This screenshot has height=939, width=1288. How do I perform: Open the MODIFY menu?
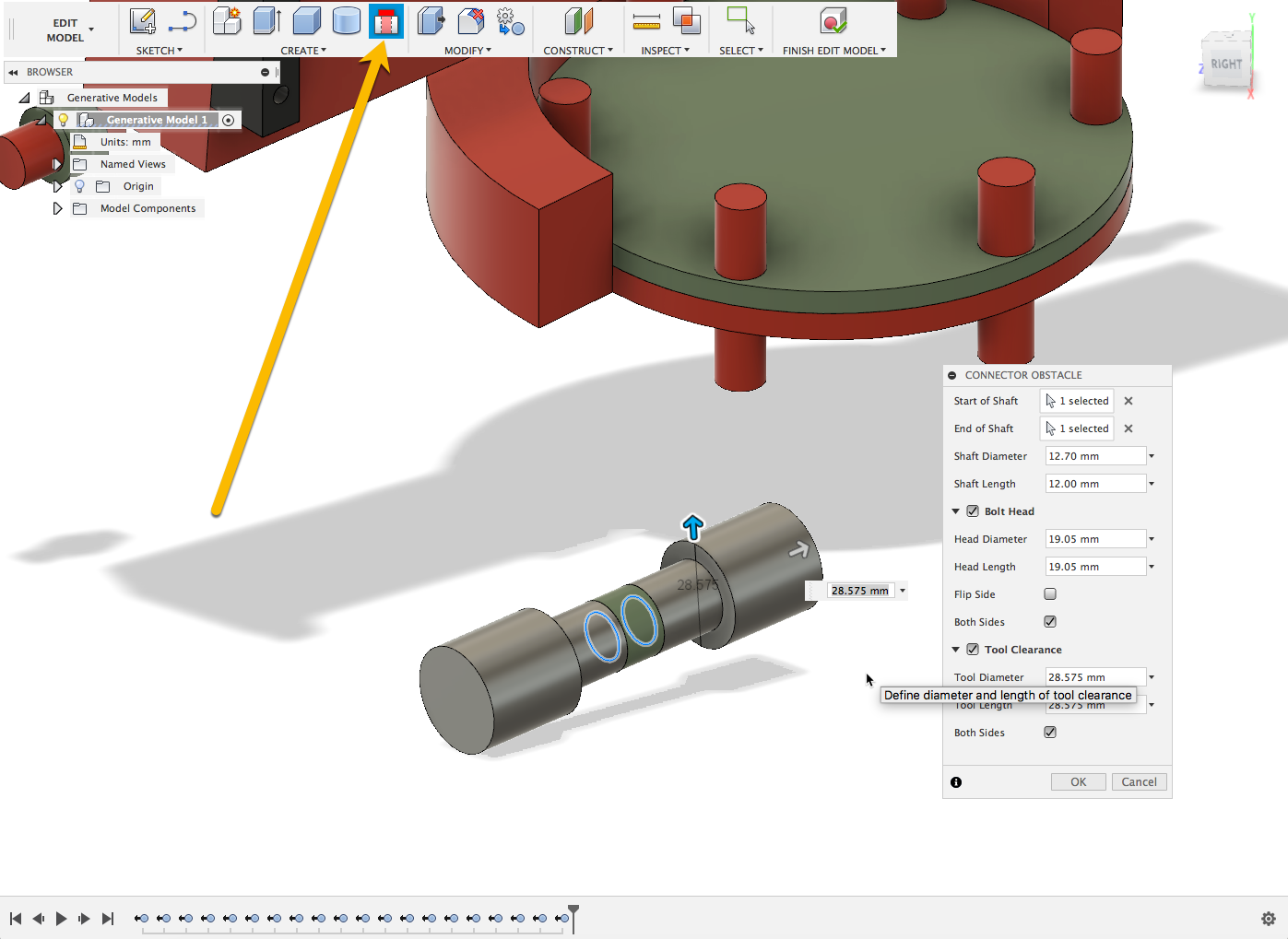(467, 51)
